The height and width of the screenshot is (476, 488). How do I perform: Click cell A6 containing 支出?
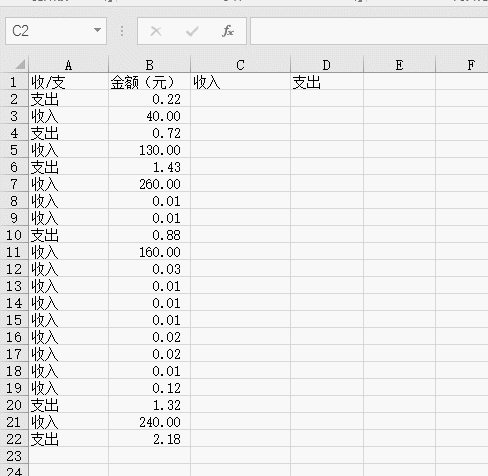[69, 167]
